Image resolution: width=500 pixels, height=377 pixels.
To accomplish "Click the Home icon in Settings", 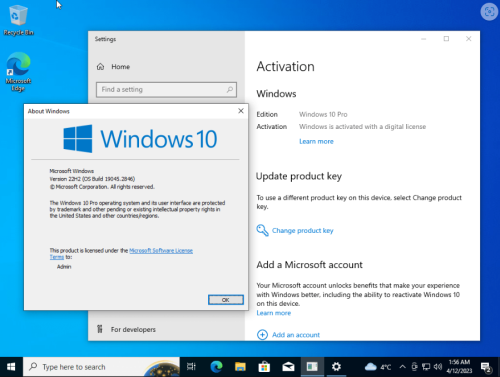I will coord(100,67).
